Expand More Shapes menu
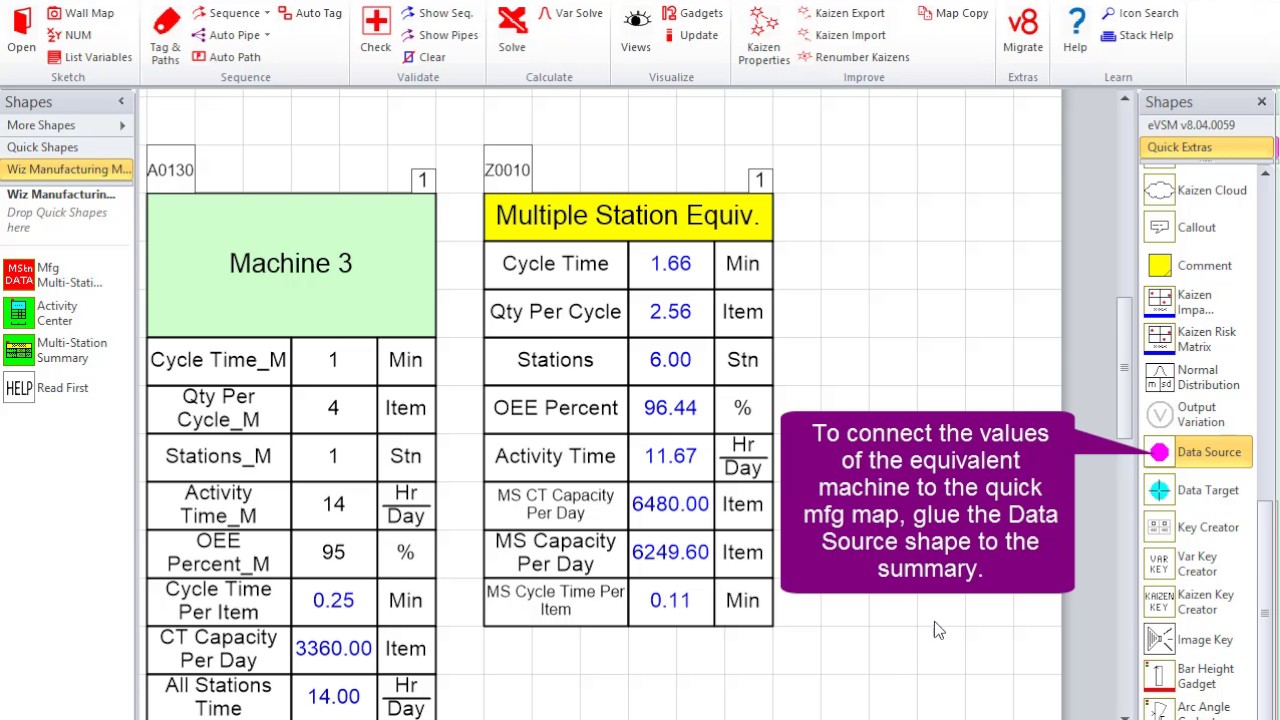 point(66,125)
